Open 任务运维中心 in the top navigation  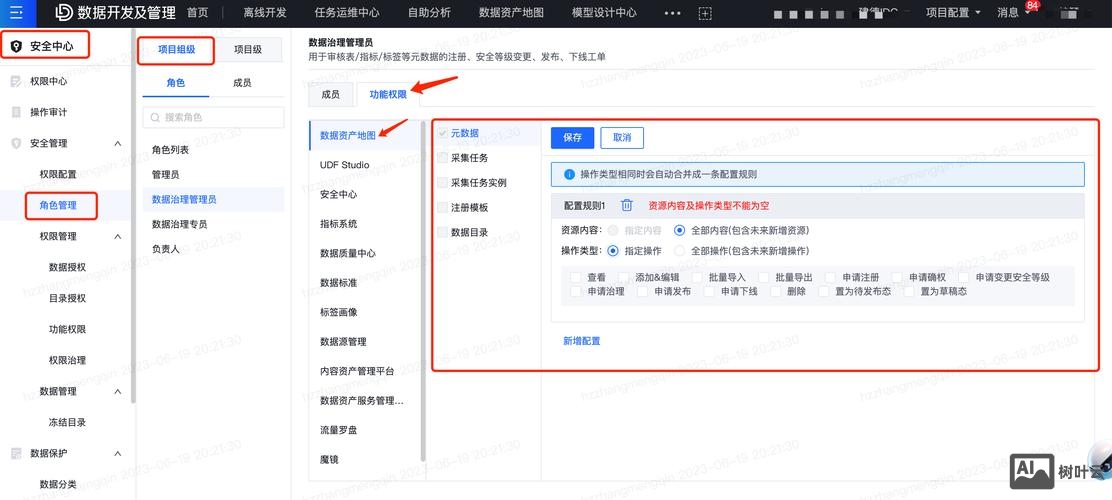point(347,13)
